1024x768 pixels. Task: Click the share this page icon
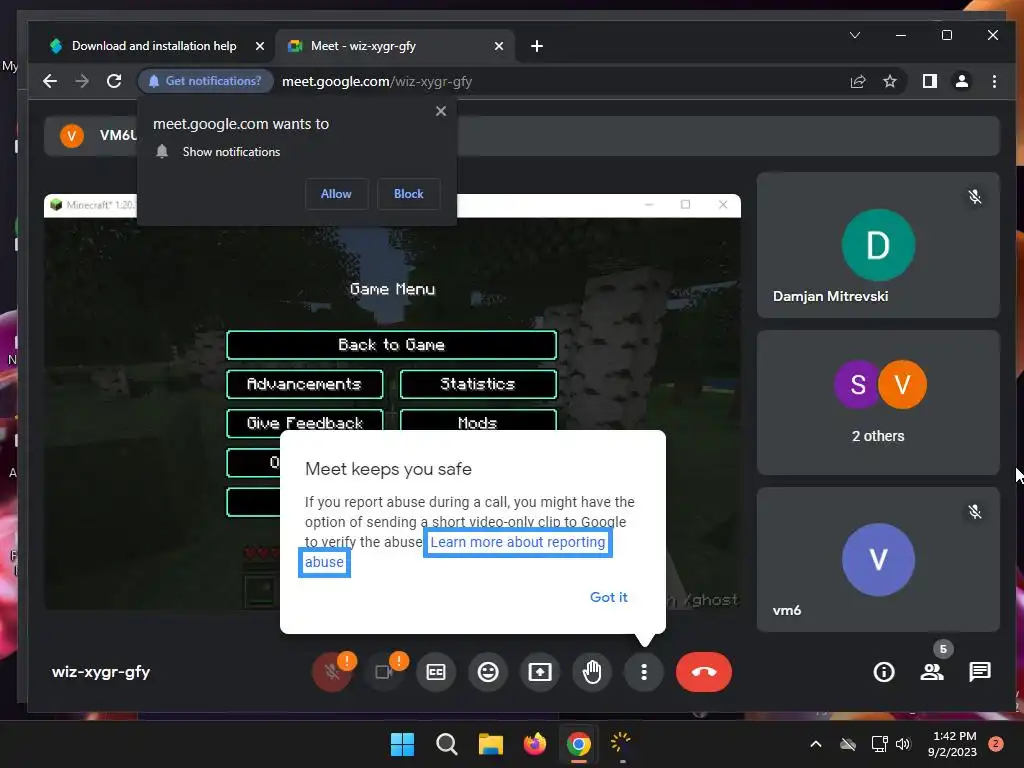tap(857, 81)
